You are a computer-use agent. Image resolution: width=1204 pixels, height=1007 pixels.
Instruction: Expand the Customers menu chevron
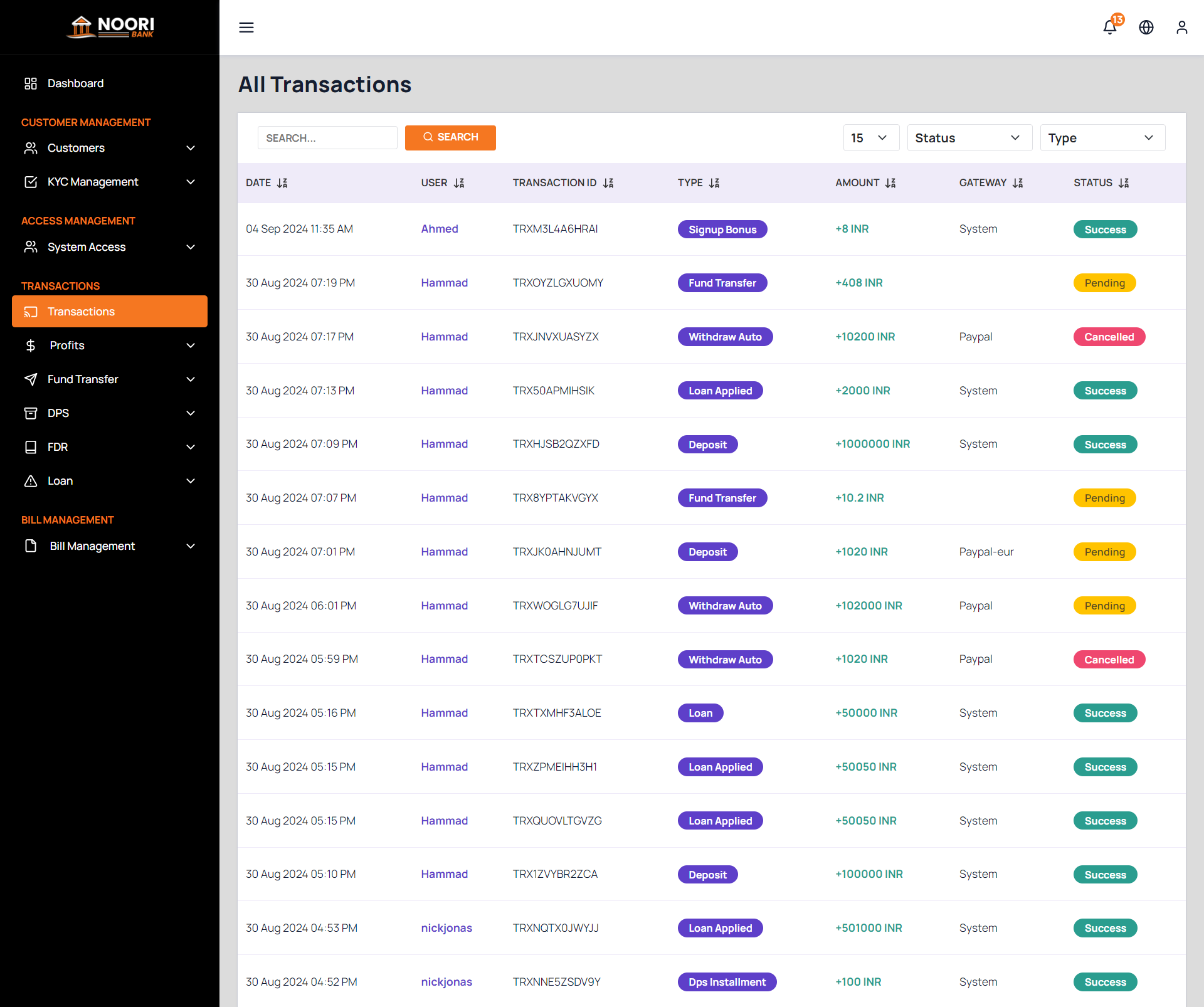coord(191,148)
